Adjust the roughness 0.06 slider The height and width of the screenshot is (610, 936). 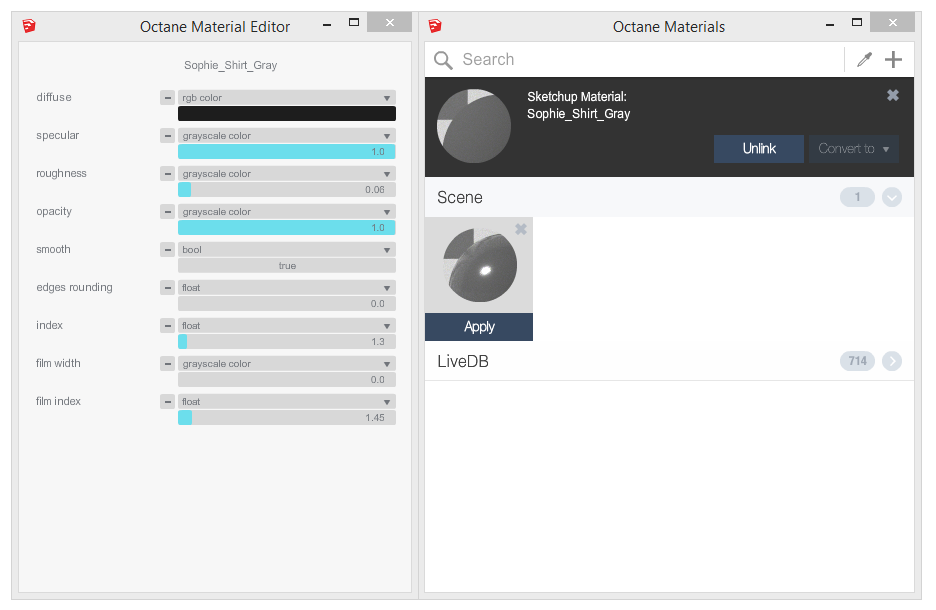click(x=287, y=190)
